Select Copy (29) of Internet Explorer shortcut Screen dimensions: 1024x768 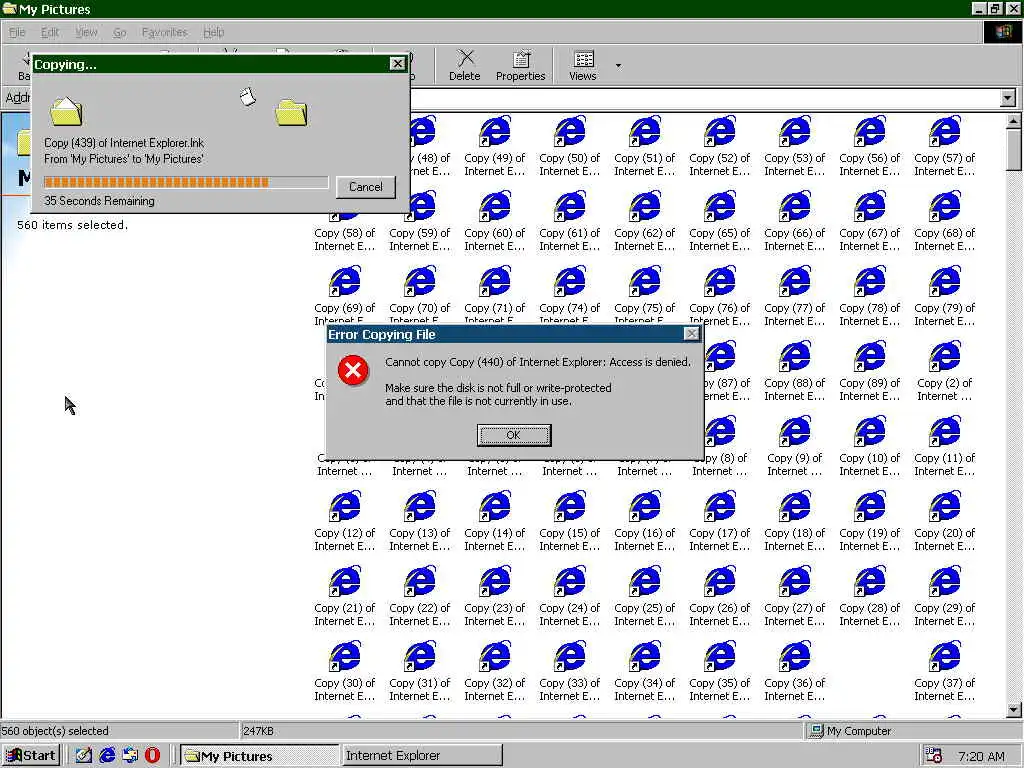click(x=944, y=597)
